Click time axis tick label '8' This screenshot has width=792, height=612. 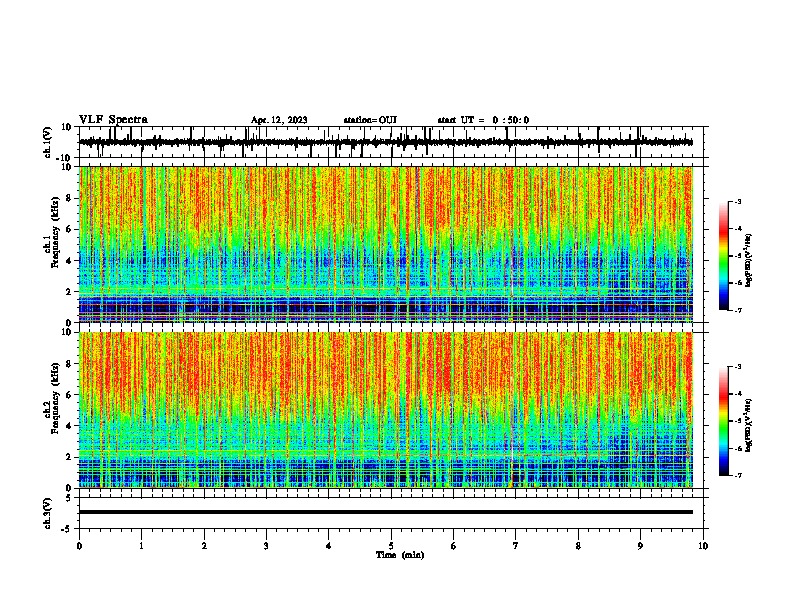coord(578,545)
